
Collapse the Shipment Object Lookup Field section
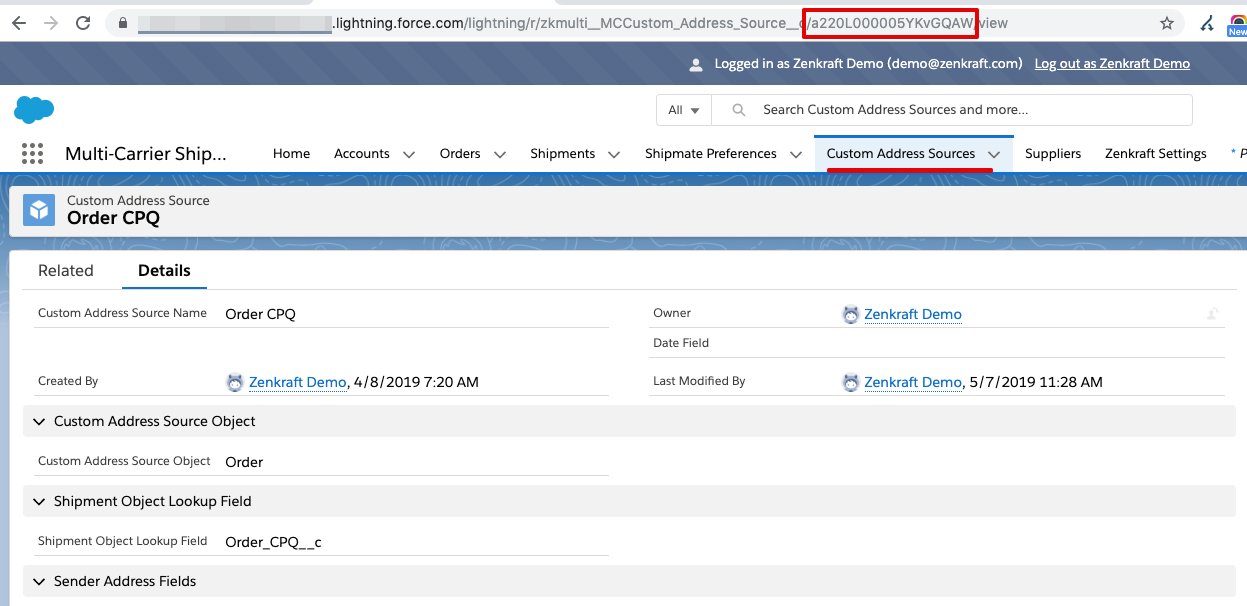pyautogui.click(x=39, y=502)
